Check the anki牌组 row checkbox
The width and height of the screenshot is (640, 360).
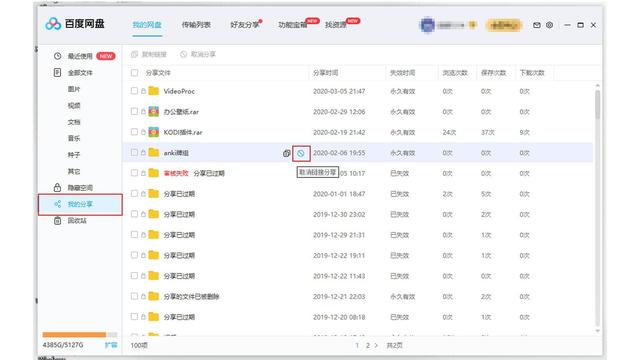tap(134, 152)
